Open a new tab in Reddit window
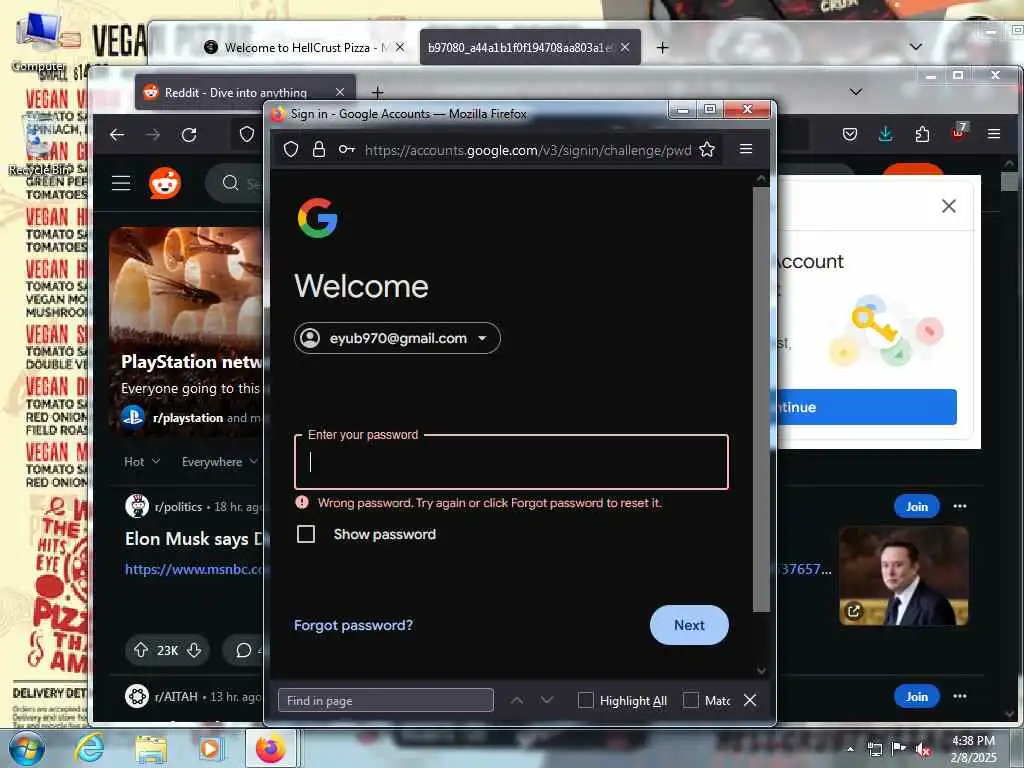Image resolution: width=1024 pixels, height=768 pixels. [377, 92]
